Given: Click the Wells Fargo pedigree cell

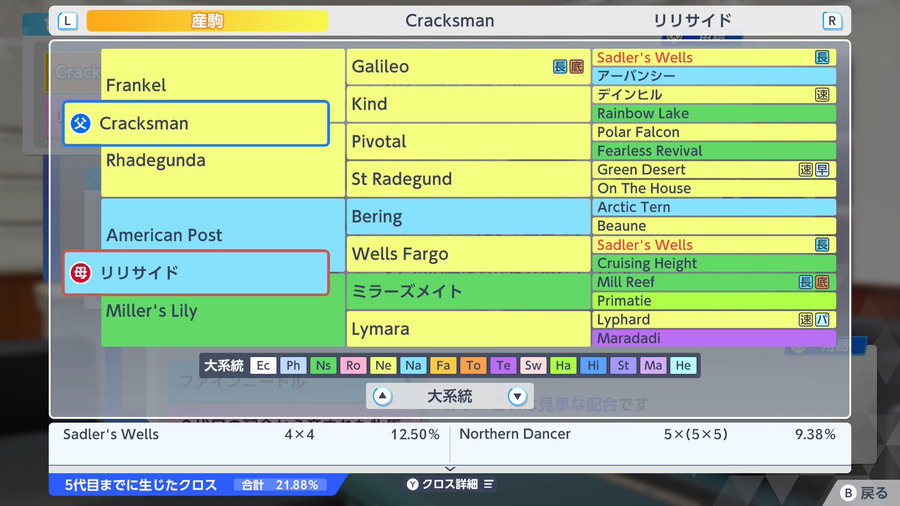Looking at the screenshot, I should coord(468,254).
